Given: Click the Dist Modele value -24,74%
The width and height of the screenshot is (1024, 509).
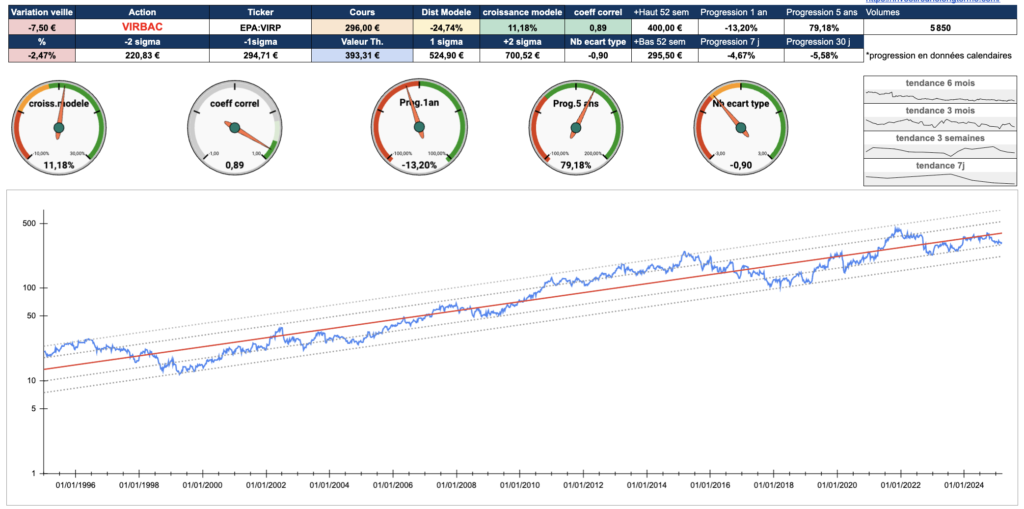Looking at the screenshot, I should [x=447, y=27].
